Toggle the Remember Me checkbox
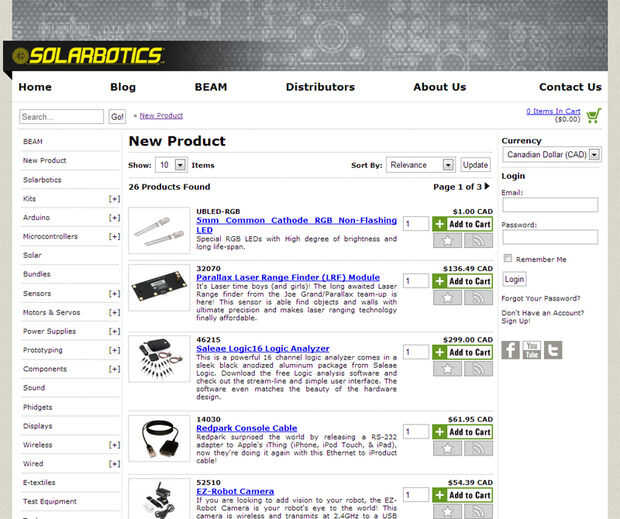Image resolution: width=620 pixels, height=519 pixels. 508,259
